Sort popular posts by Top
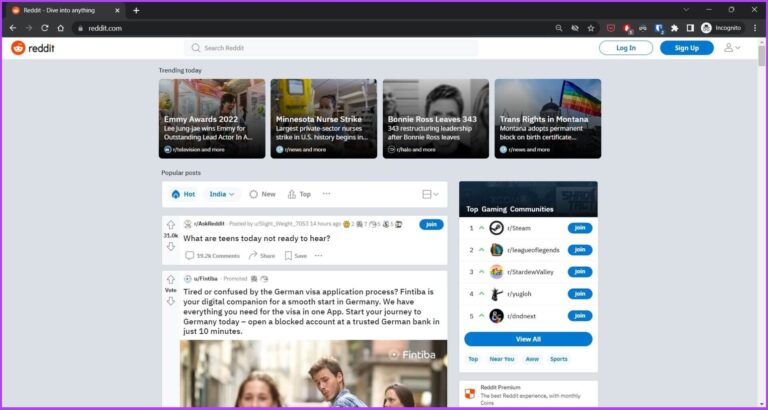This screenshot has width=768, height=410. tap(299, 194)
